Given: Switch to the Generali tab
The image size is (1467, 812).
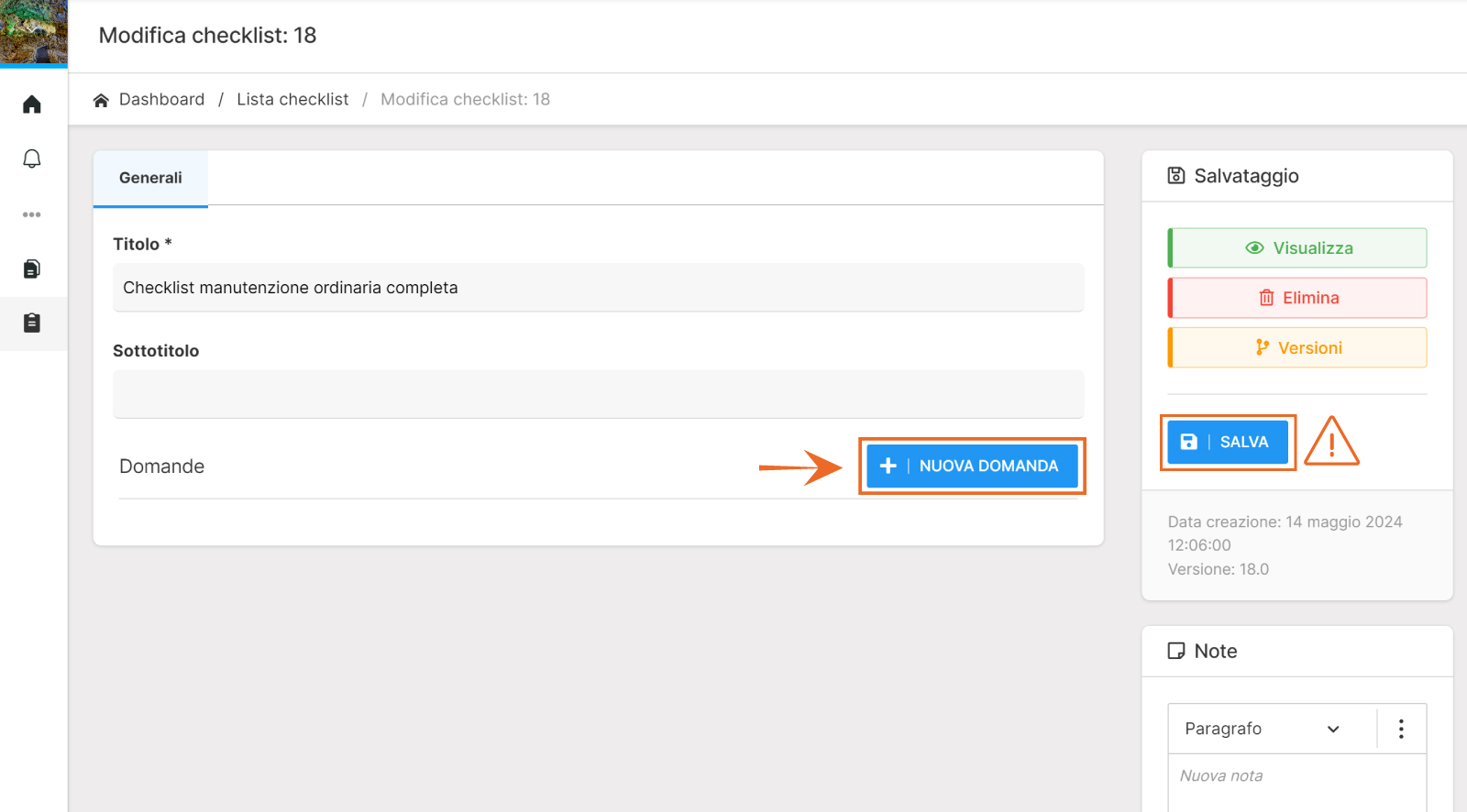Looking at the screenshot, I should click(150, 178).
